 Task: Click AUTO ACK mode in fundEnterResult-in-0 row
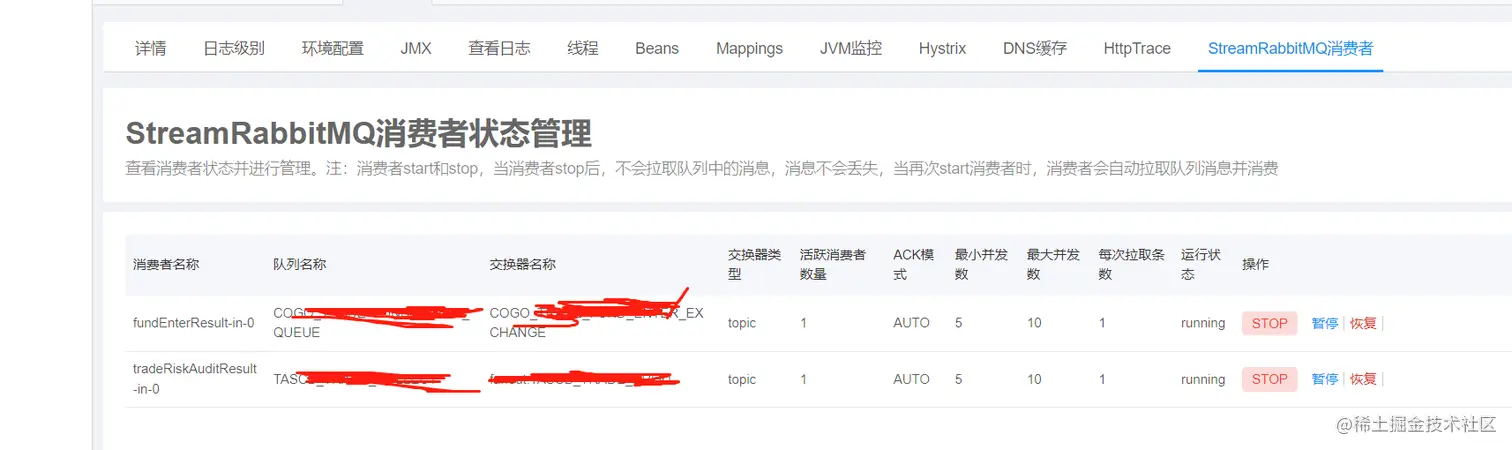coord(911,323)
